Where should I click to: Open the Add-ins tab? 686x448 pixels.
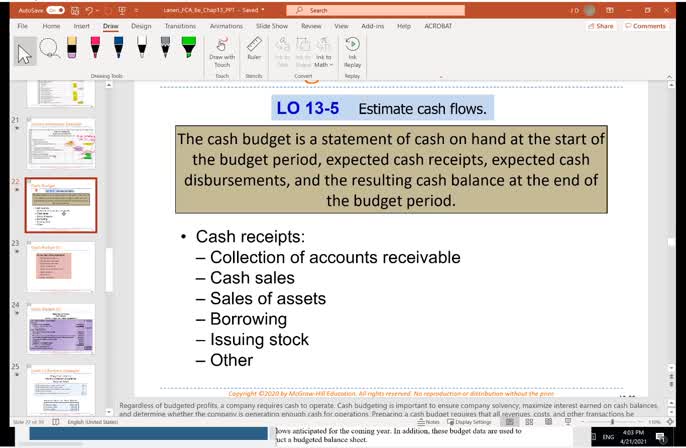(x=372, y=26)
